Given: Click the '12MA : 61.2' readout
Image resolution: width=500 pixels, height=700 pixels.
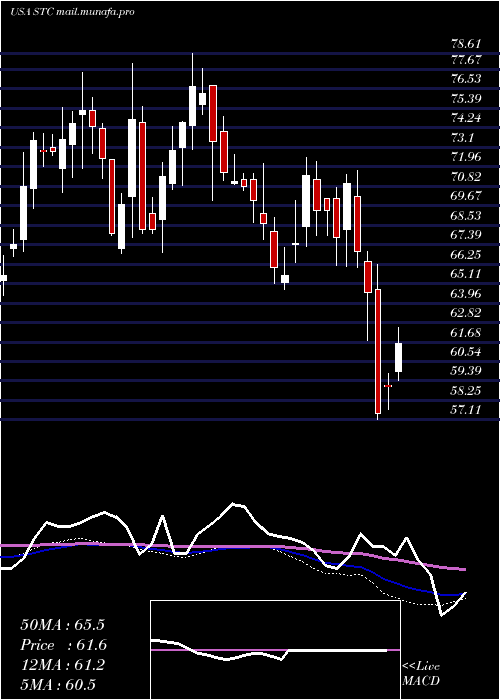Looking at the screenshot, I should [62, 665].
